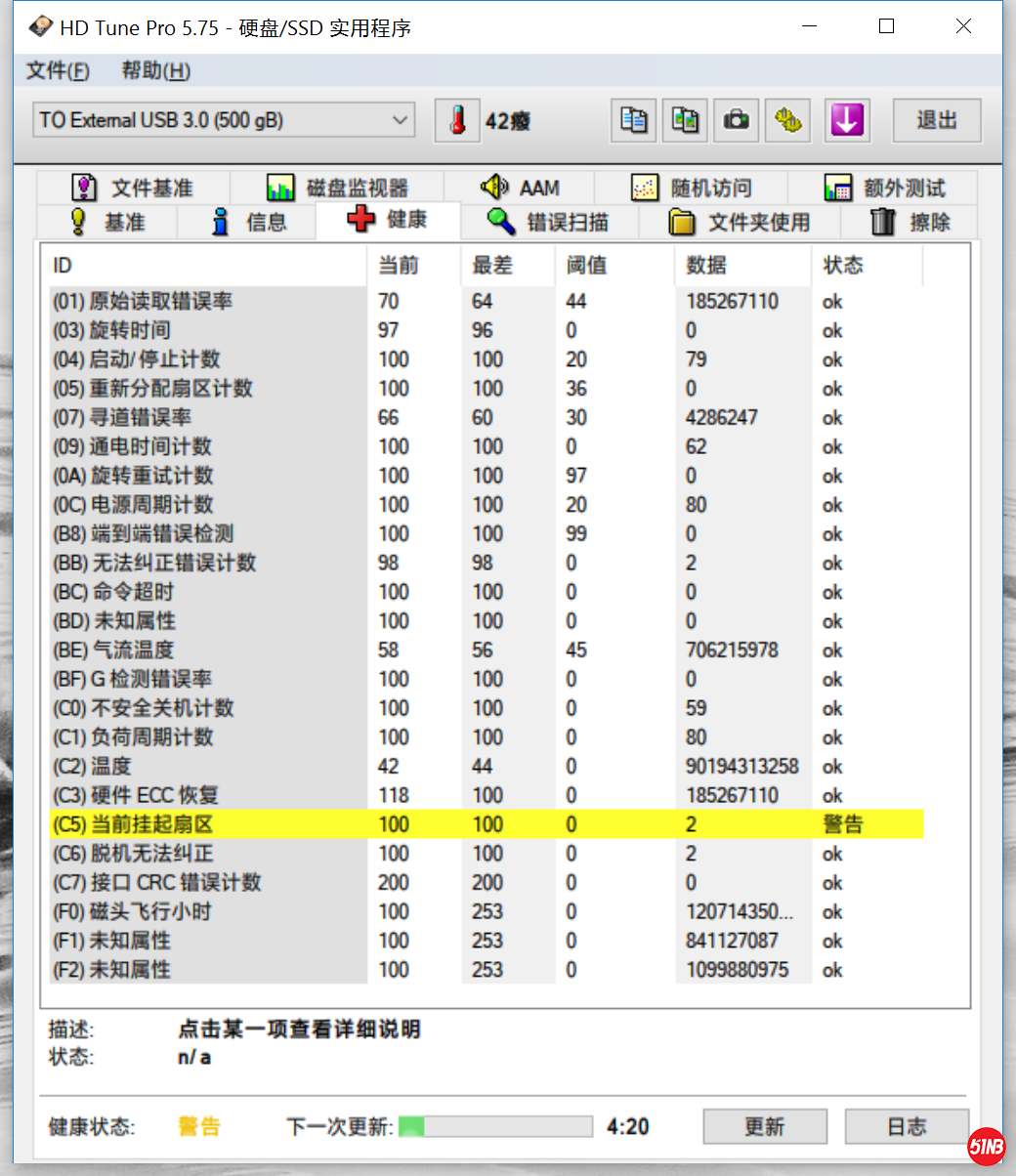Click the purple down-arrow tray icon

pos(846,121)
